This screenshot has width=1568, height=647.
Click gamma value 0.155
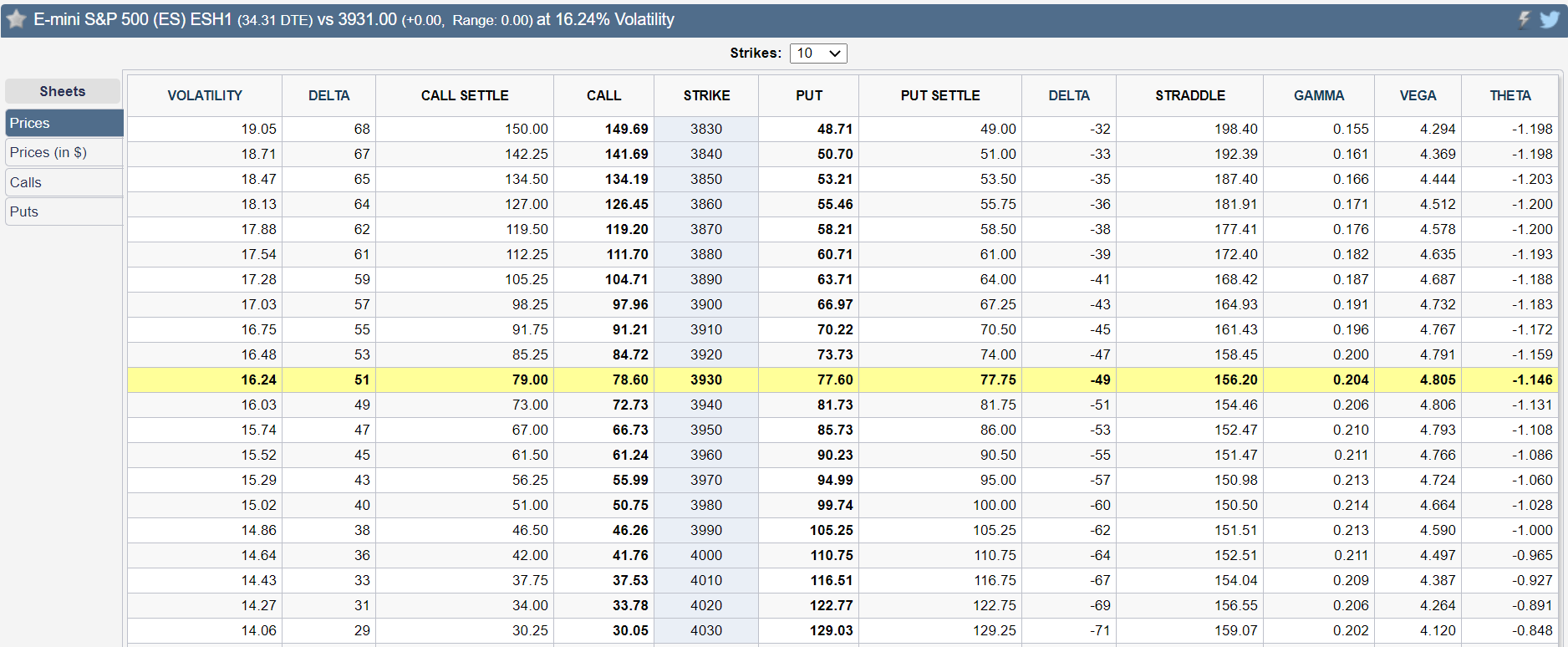tap(1352, 129)
